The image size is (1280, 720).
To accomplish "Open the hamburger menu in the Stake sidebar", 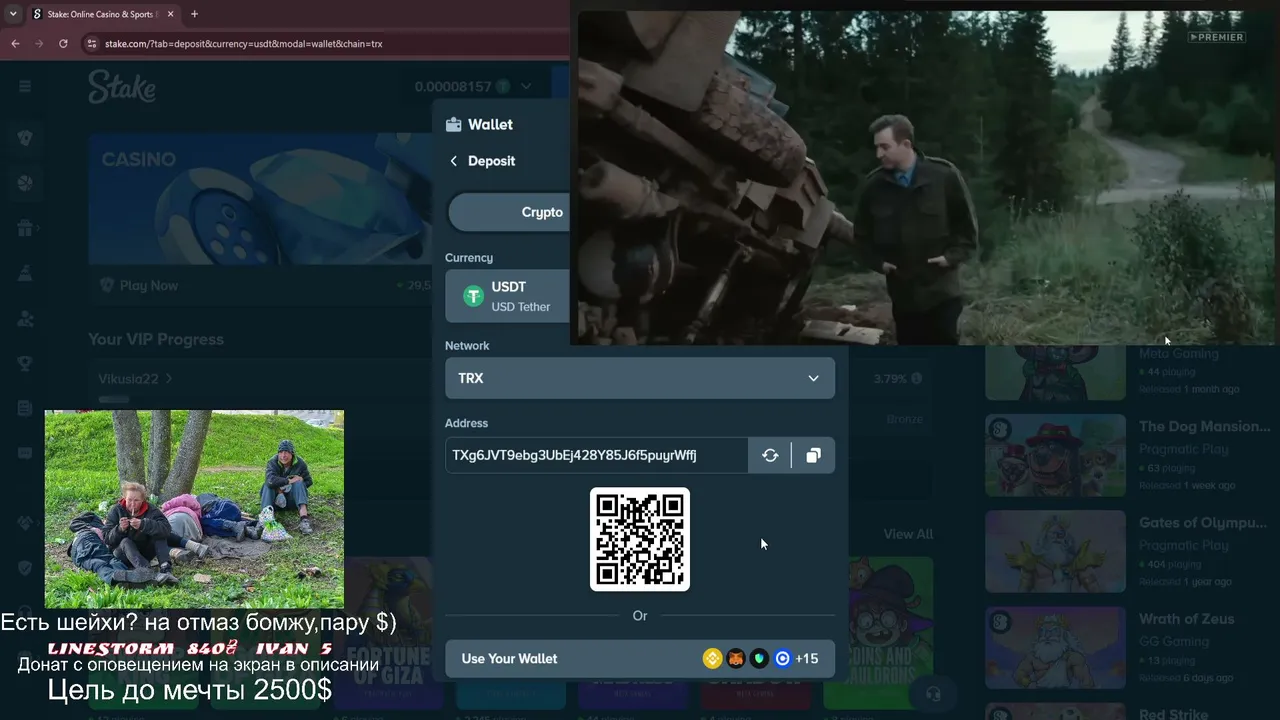I will tap(25, 87).
